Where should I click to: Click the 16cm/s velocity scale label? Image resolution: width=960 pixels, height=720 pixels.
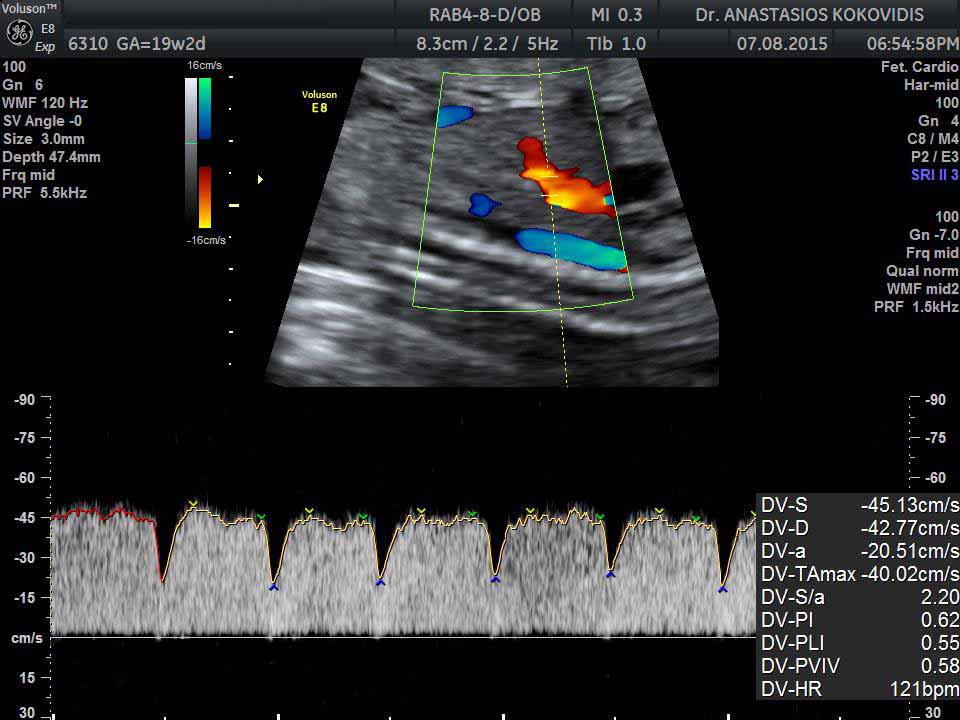[x=204, y=66]
